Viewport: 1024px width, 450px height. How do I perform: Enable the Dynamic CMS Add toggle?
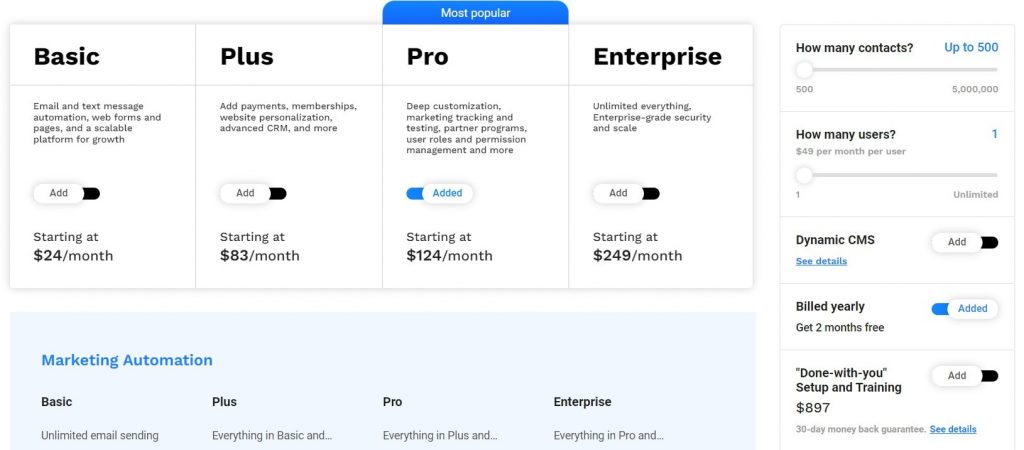(964, 242)
